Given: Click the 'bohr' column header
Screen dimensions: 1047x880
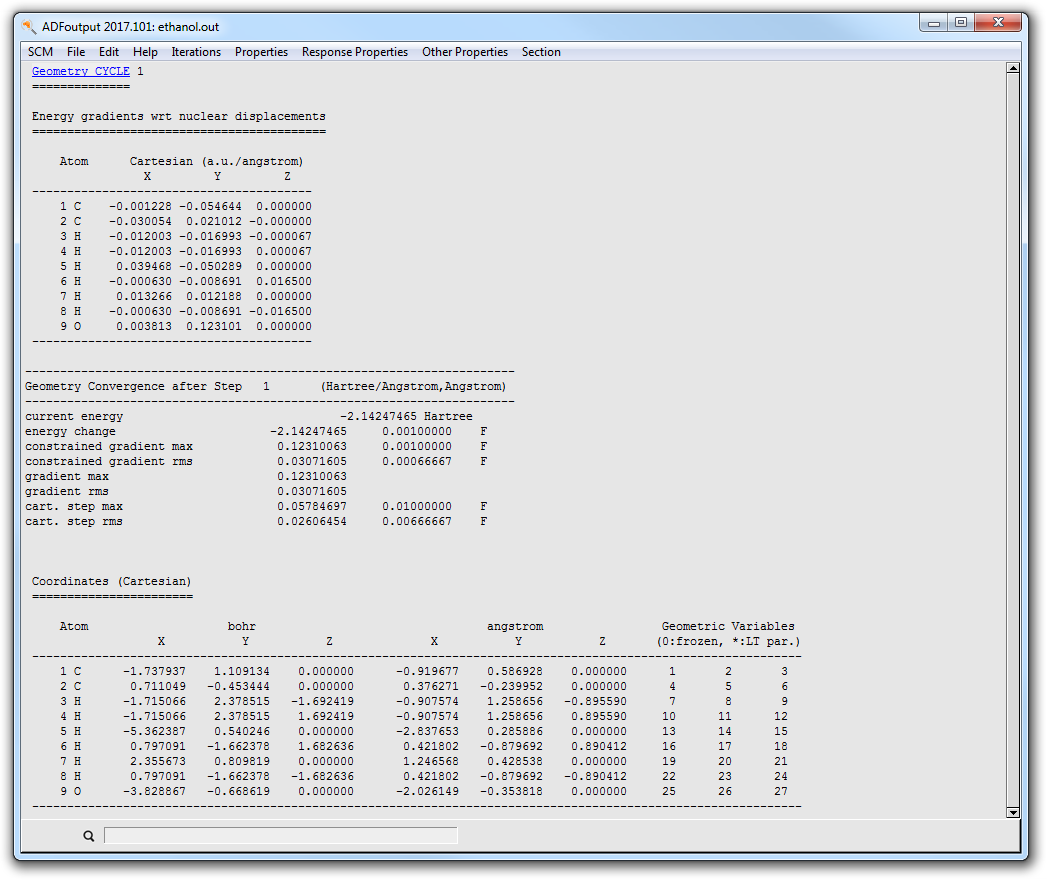Looking at the screenshot, I should [x=242, y=626].
